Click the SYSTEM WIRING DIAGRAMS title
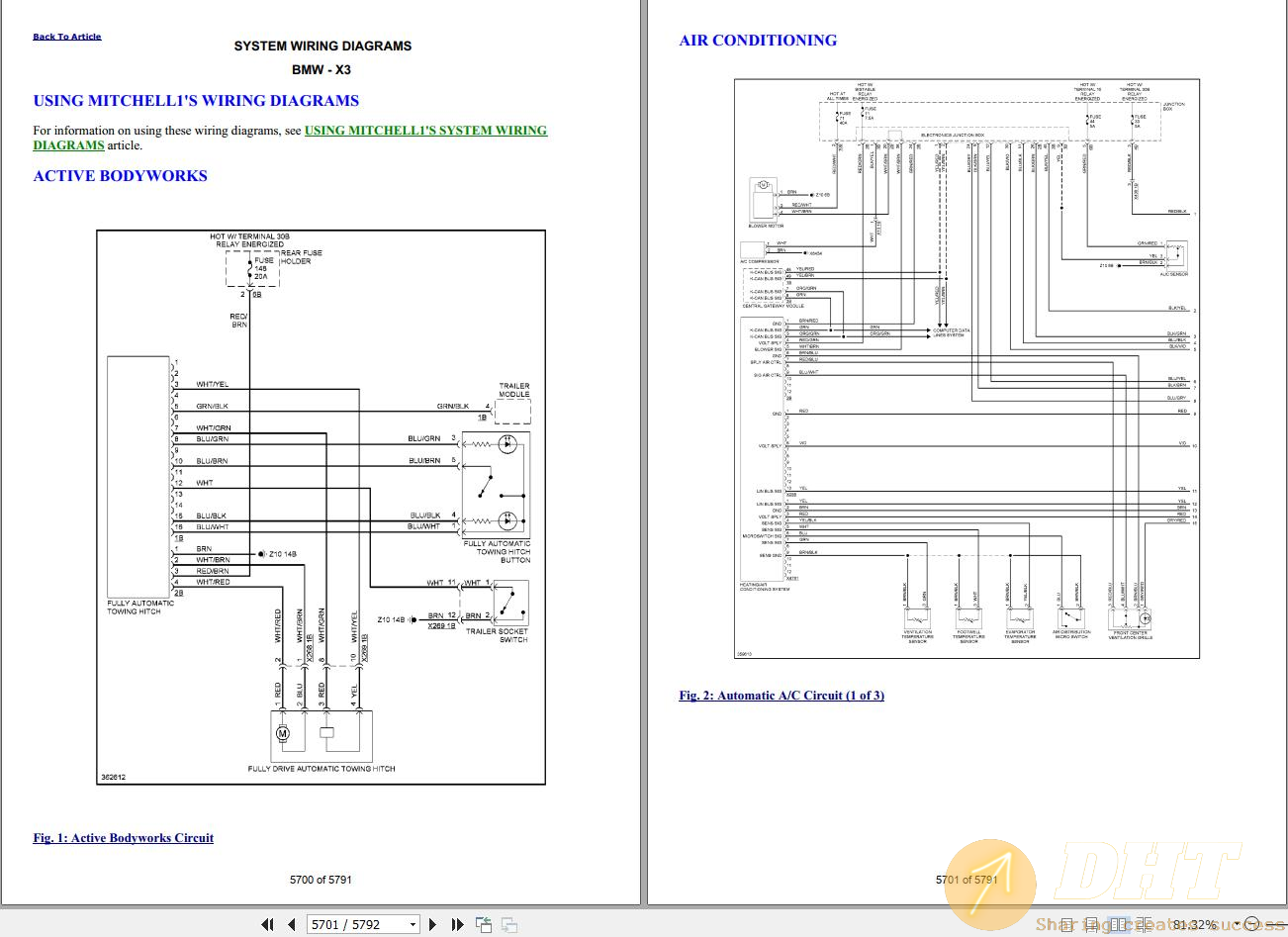 coord(322,46)
